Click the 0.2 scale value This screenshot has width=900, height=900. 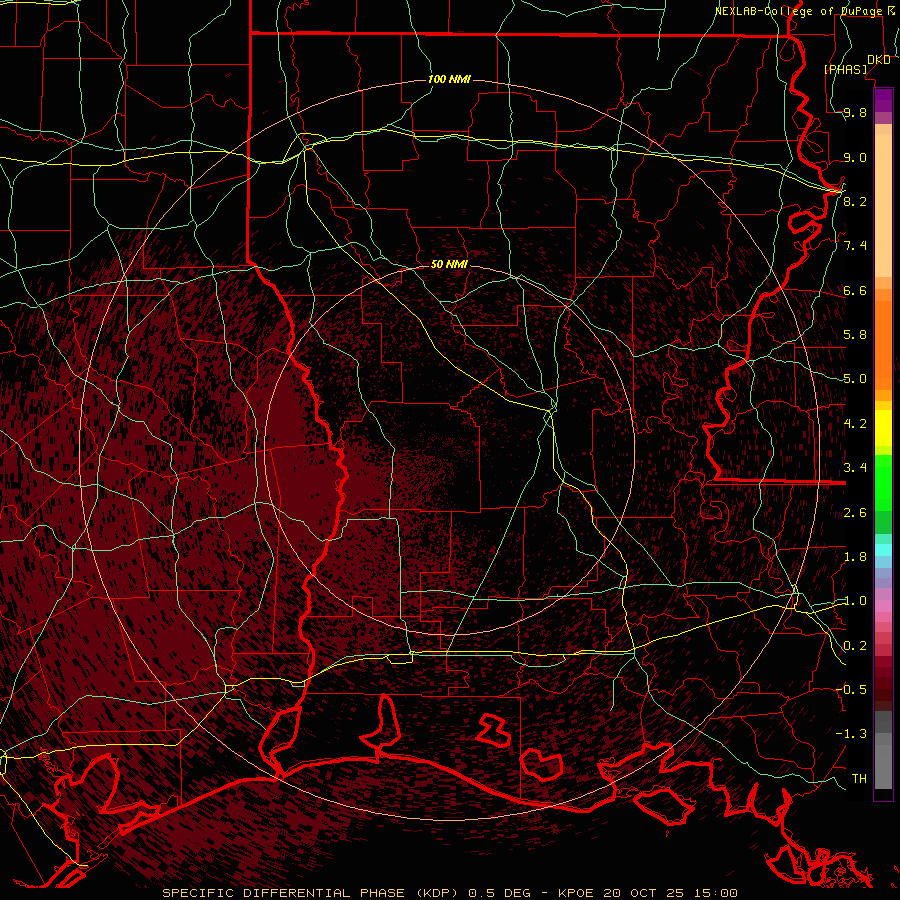point(855,646)
